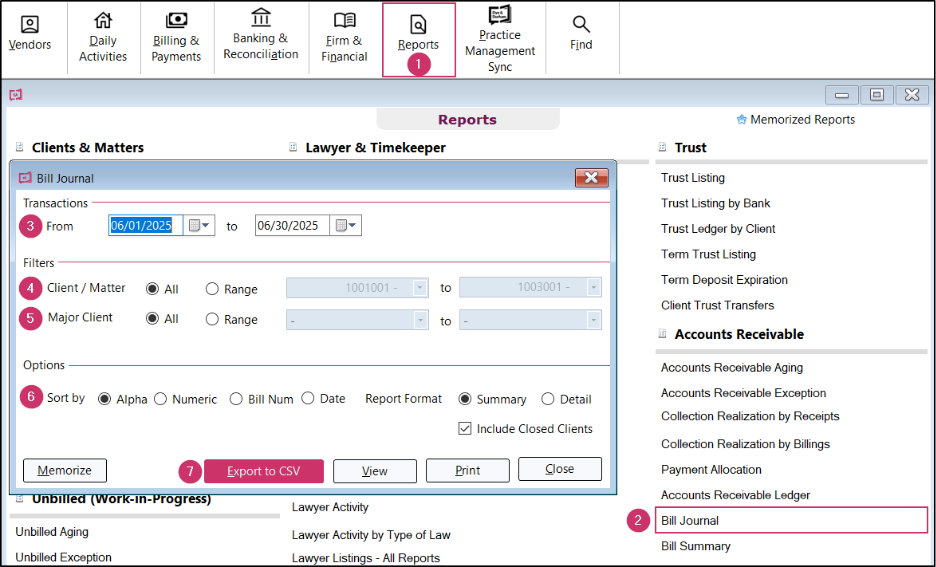The image size is (936, 567).
Task: Click the Print button
Action: [467, 470]
